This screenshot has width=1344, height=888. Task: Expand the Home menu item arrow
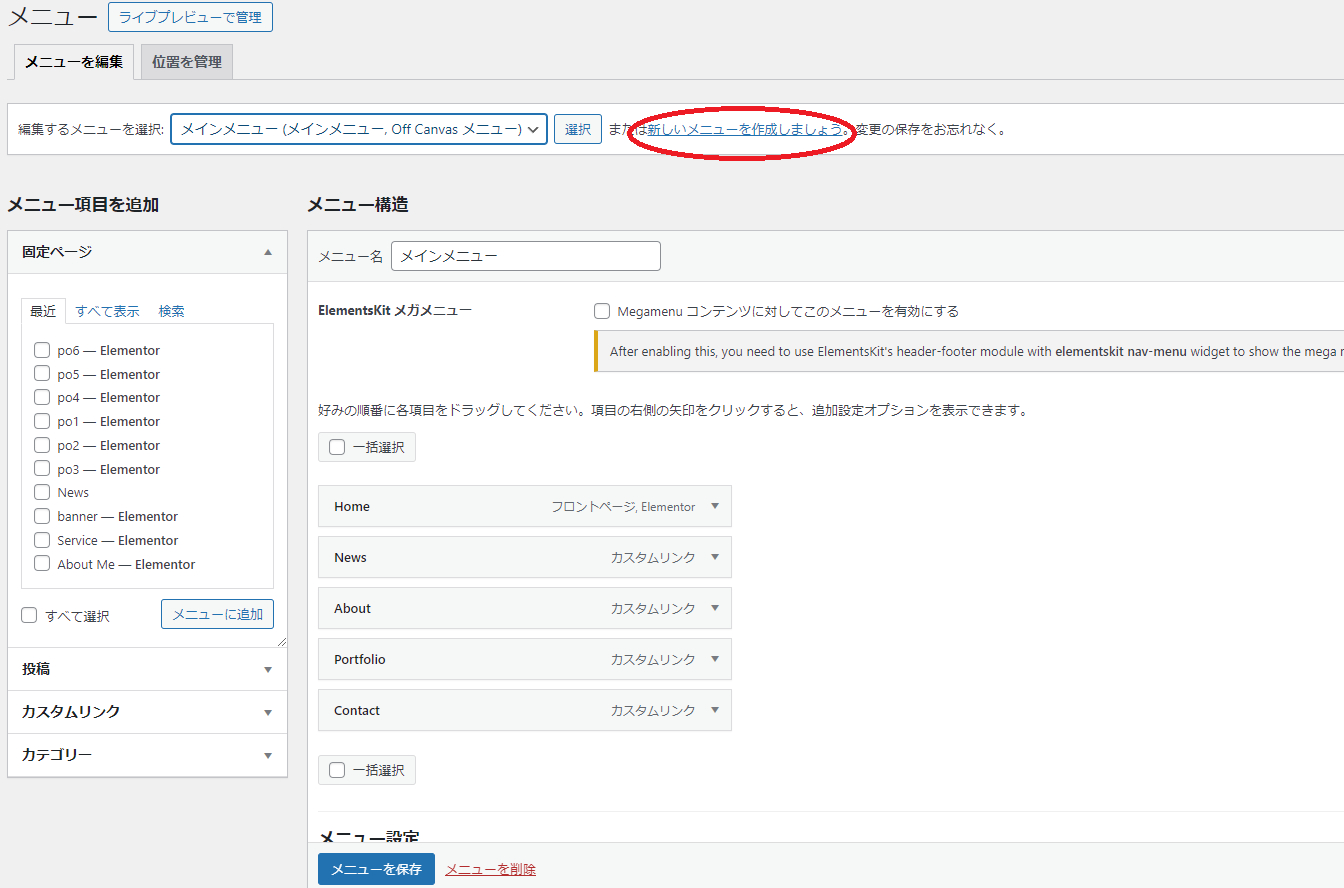pos(714,506)
